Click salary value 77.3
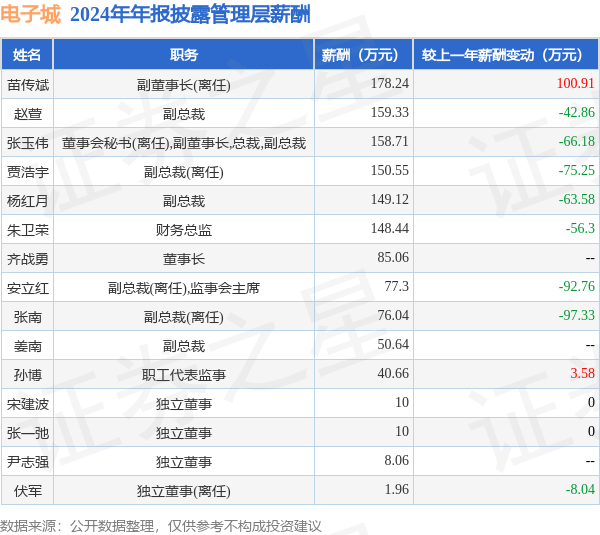The image size is (600, 535). (396, 287)
